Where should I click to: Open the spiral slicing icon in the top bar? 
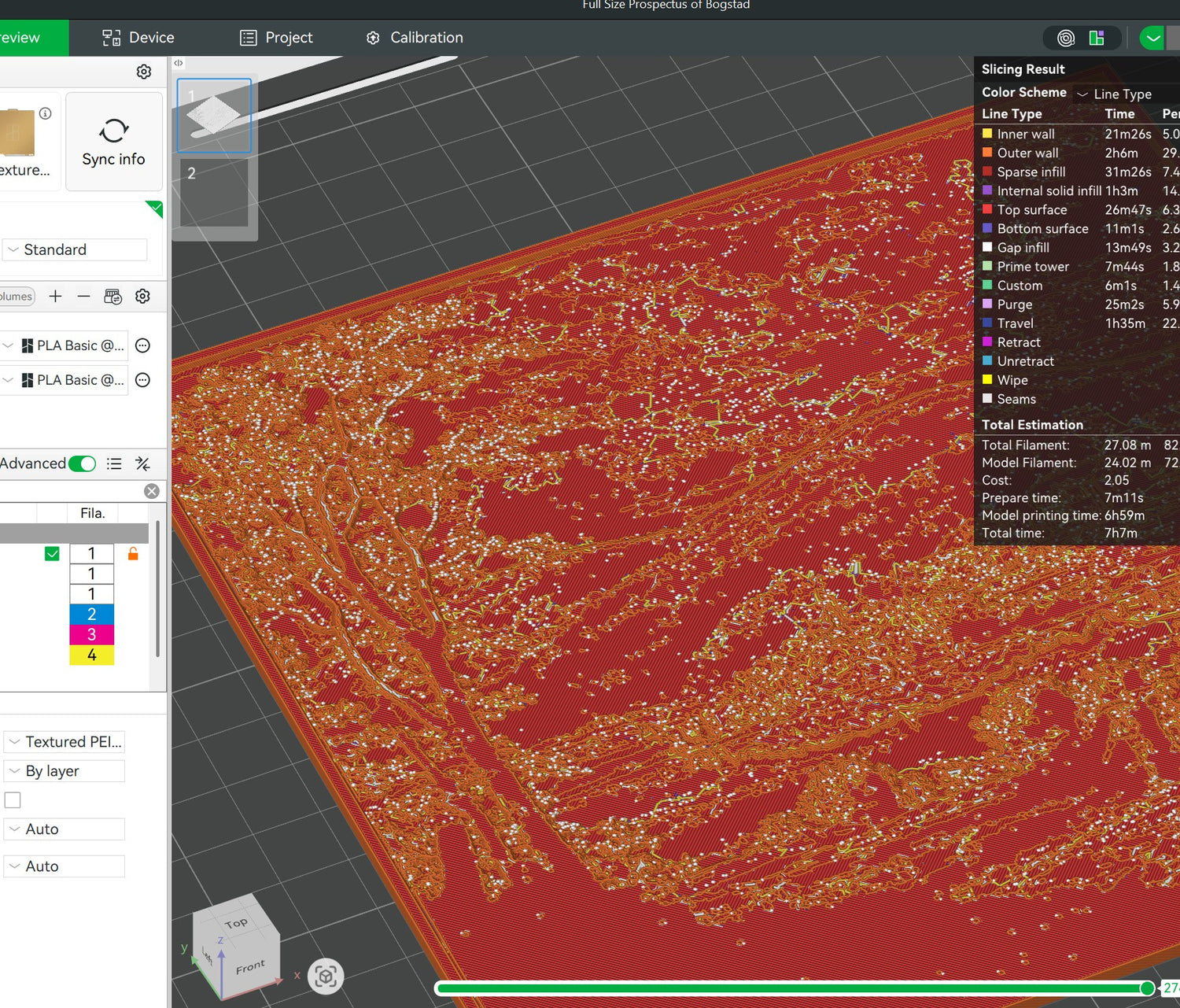click(1066, 38)
